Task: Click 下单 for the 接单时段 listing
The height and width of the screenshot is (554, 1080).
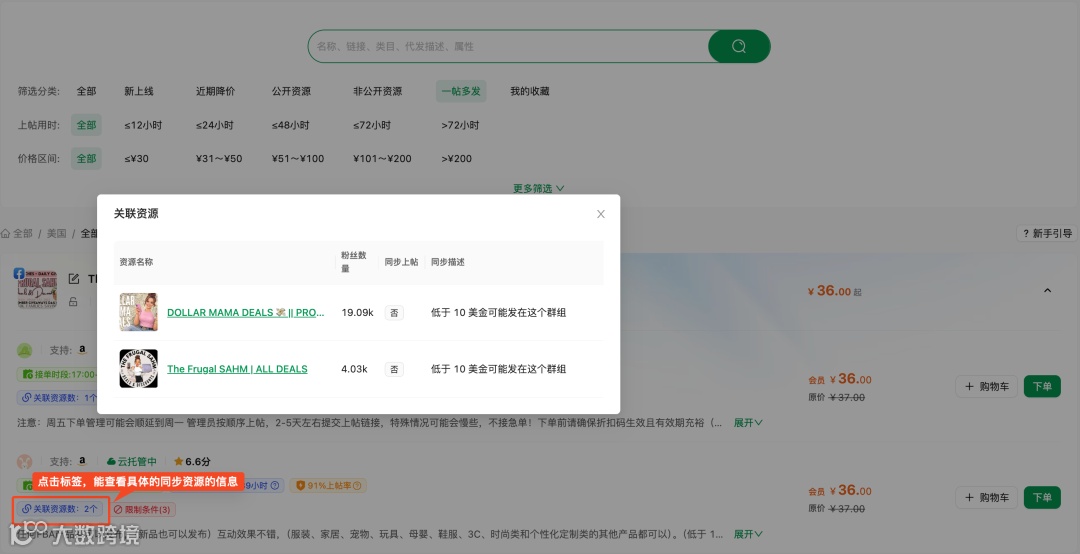Action: pos(1042,387)
